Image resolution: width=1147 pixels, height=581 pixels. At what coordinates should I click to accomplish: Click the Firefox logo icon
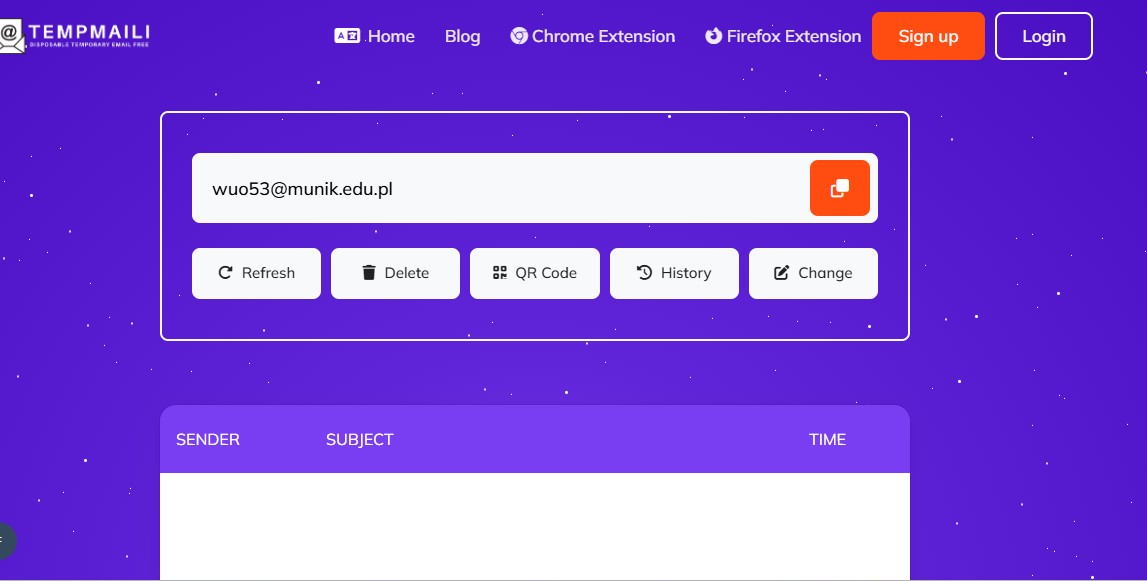[713, 36]
